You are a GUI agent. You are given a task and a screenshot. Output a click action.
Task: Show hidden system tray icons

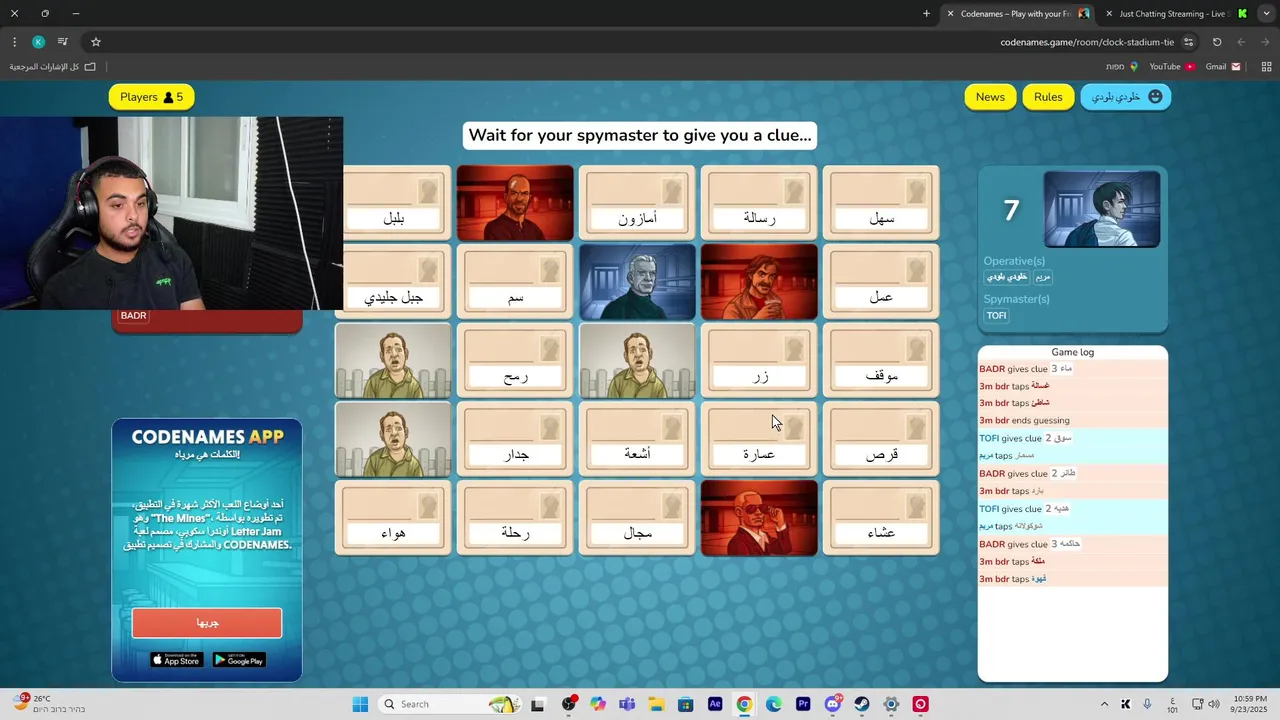[x=1104, y=704]
